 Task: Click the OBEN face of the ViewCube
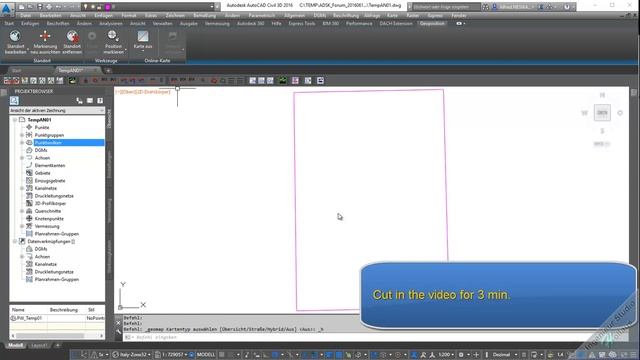(x=602, y=113)
